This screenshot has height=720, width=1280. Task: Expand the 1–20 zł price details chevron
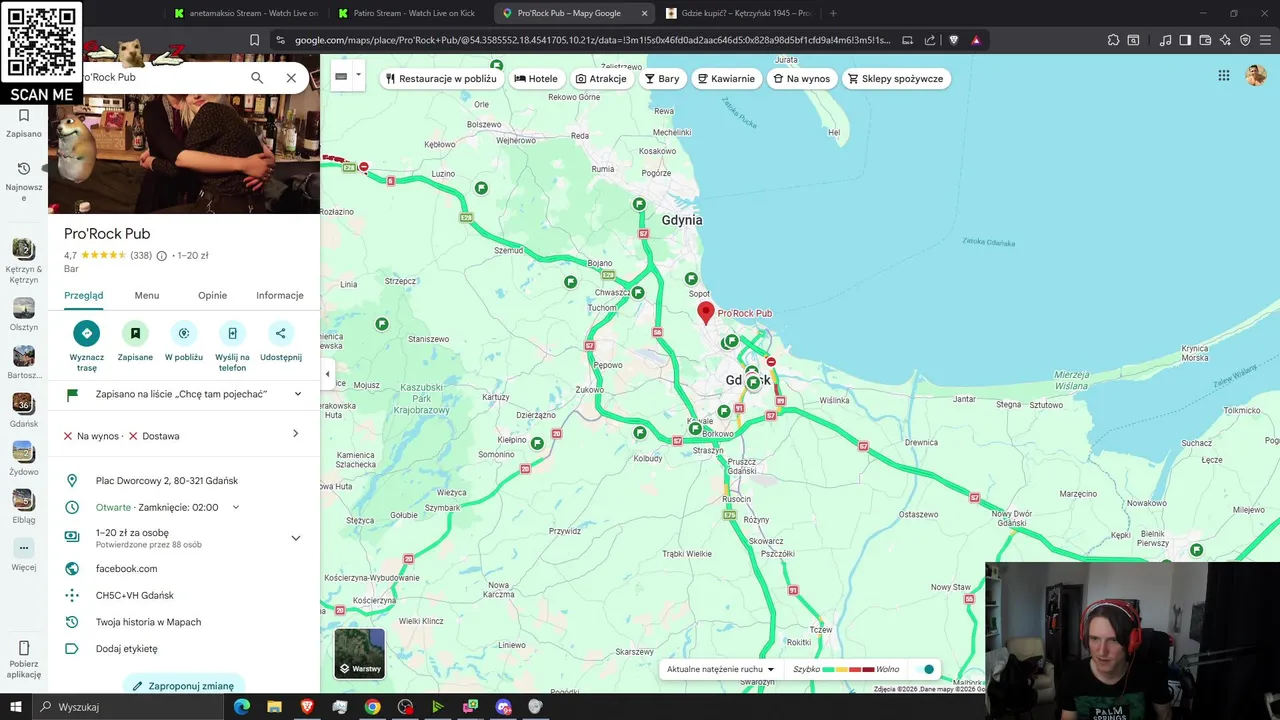[x=296, y=538]
